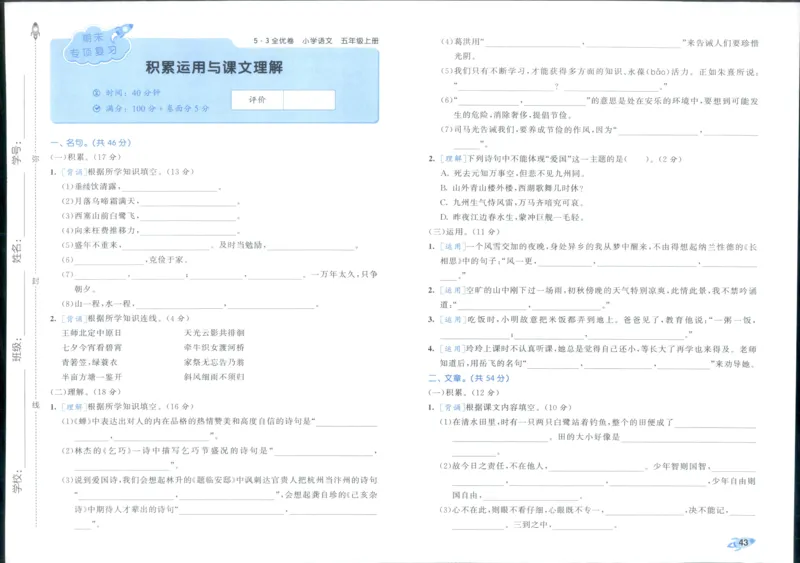Click the subheading (一)积累。(17分)
This screenshot has width=800, height=563.
(86, 157)
